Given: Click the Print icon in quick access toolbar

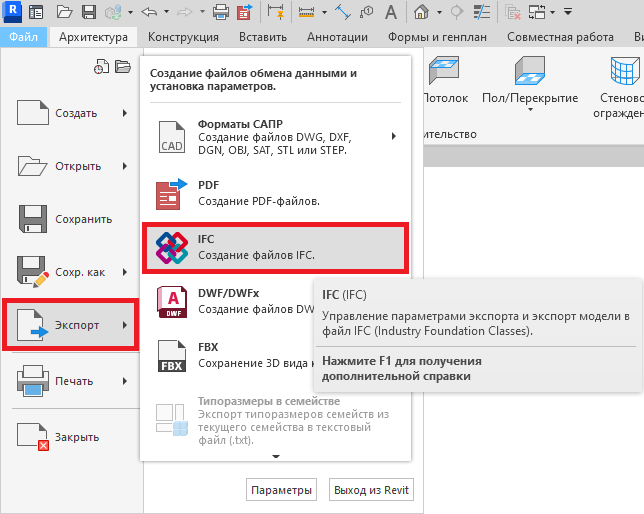Looking at the screenshot, I should [x=221, y=12].
